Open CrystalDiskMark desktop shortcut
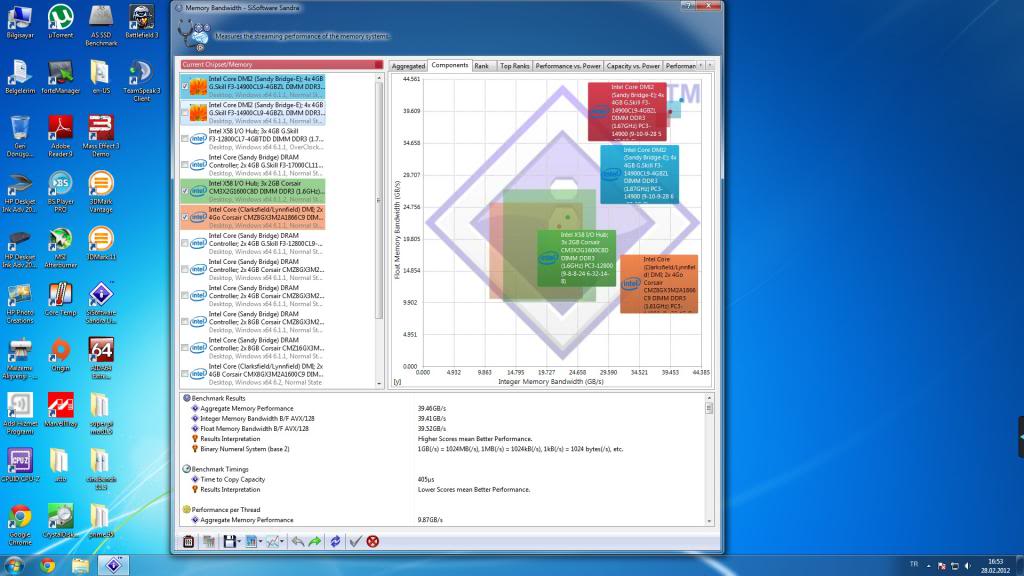Screen dimensions: 1024x576 click(x=61, y=520)
